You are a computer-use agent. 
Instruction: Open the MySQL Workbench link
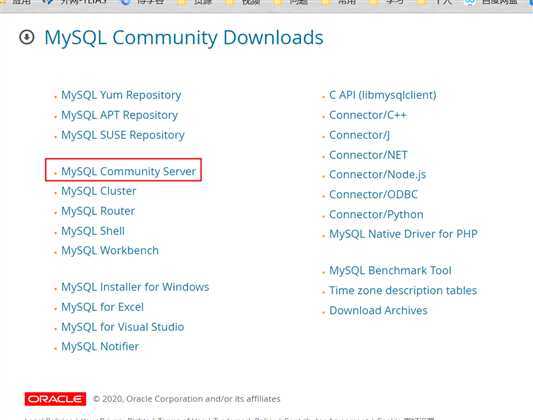click(110, 251)
